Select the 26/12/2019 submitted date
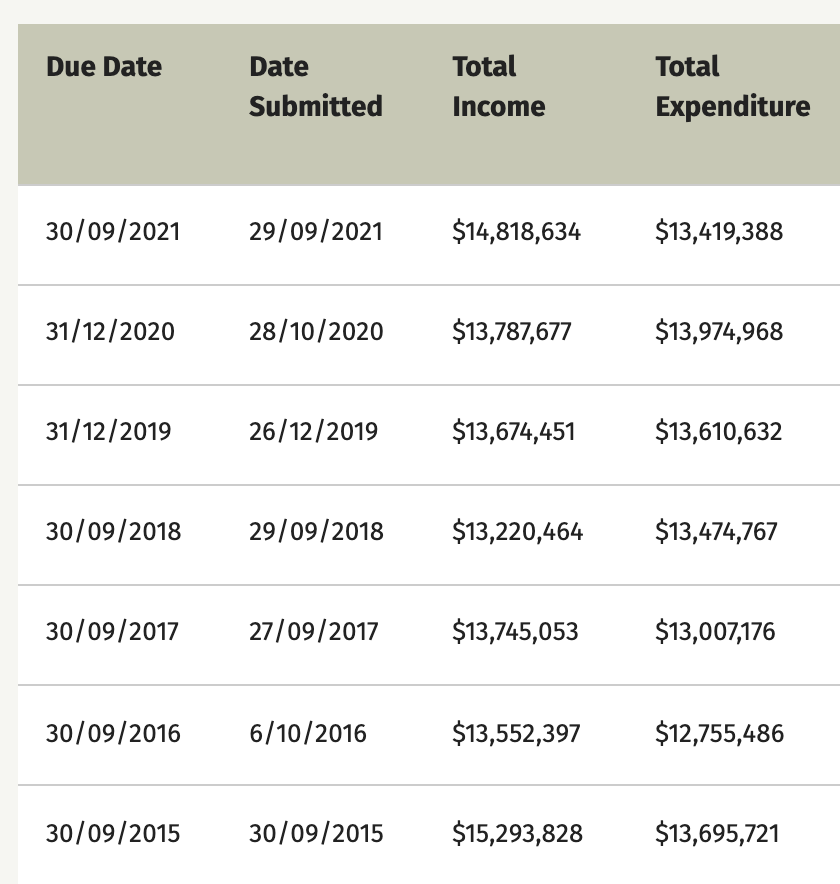 [313, 432]
